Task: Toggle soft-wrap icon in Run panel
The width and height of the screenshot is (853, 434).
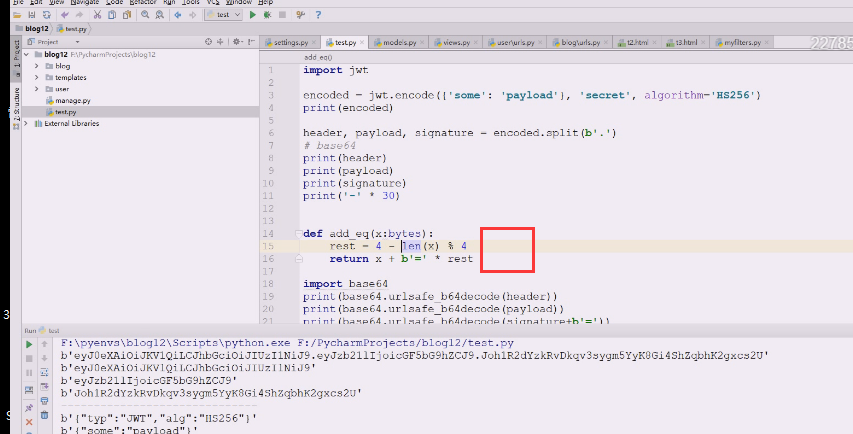Action: tap(45, 373)
